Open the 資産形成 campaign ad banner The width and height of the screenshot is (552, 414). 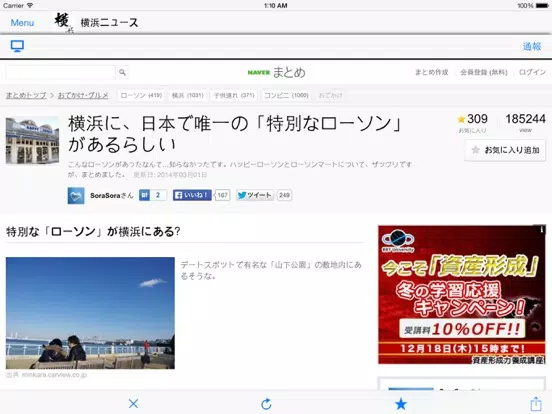tap(462, 295)
